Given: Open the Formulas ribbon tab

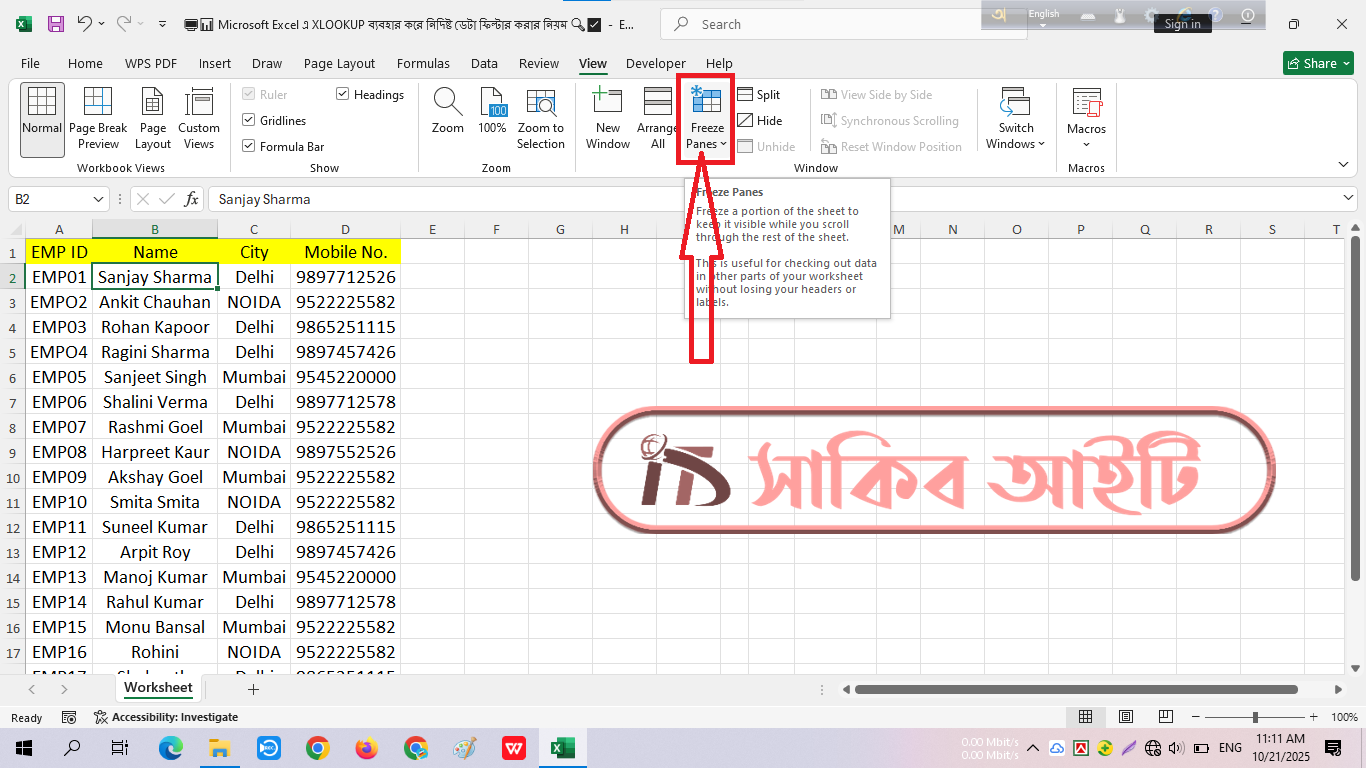Looking at the screenshot, I should coord(423,63).
